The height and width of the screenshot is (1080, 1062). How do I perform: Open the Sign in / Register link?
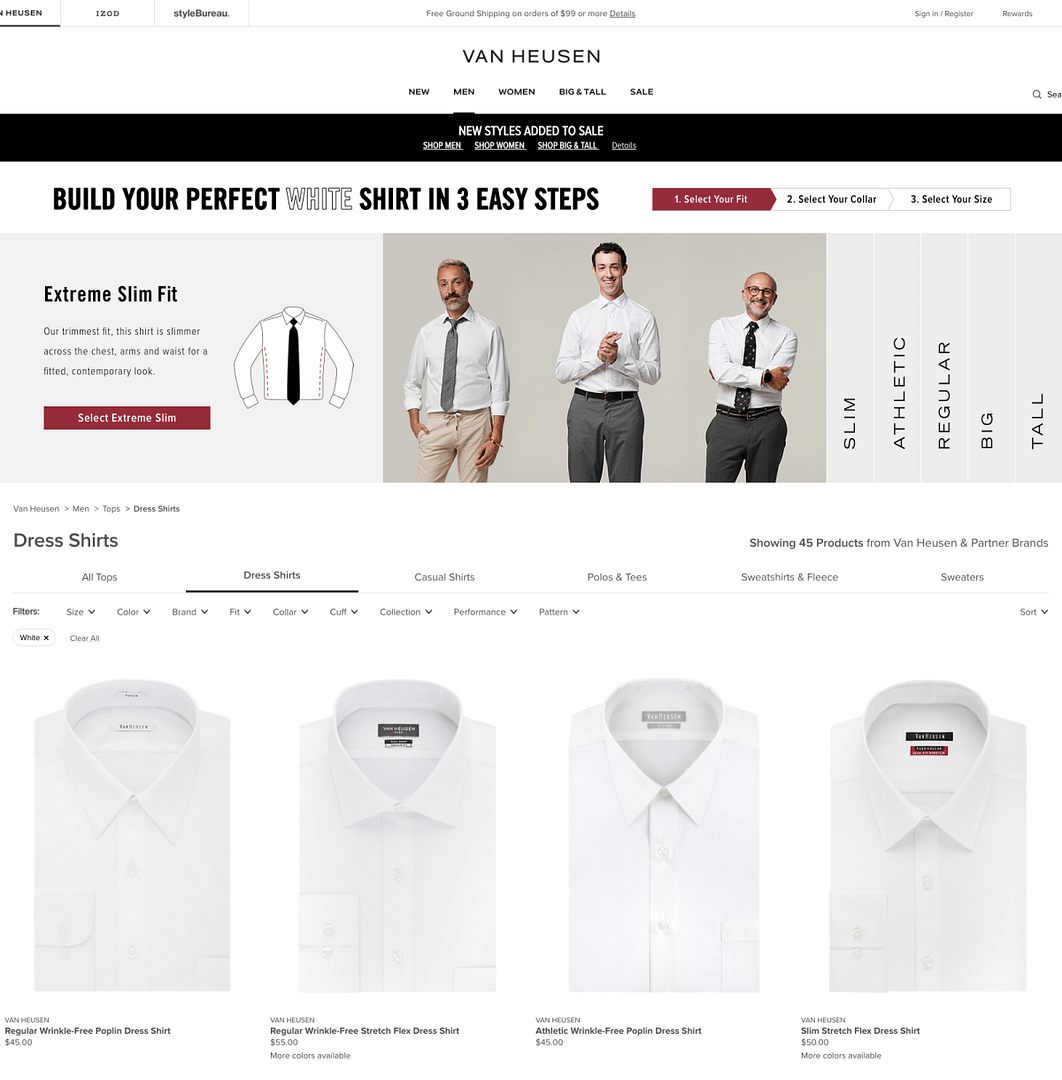click(944, 14)
